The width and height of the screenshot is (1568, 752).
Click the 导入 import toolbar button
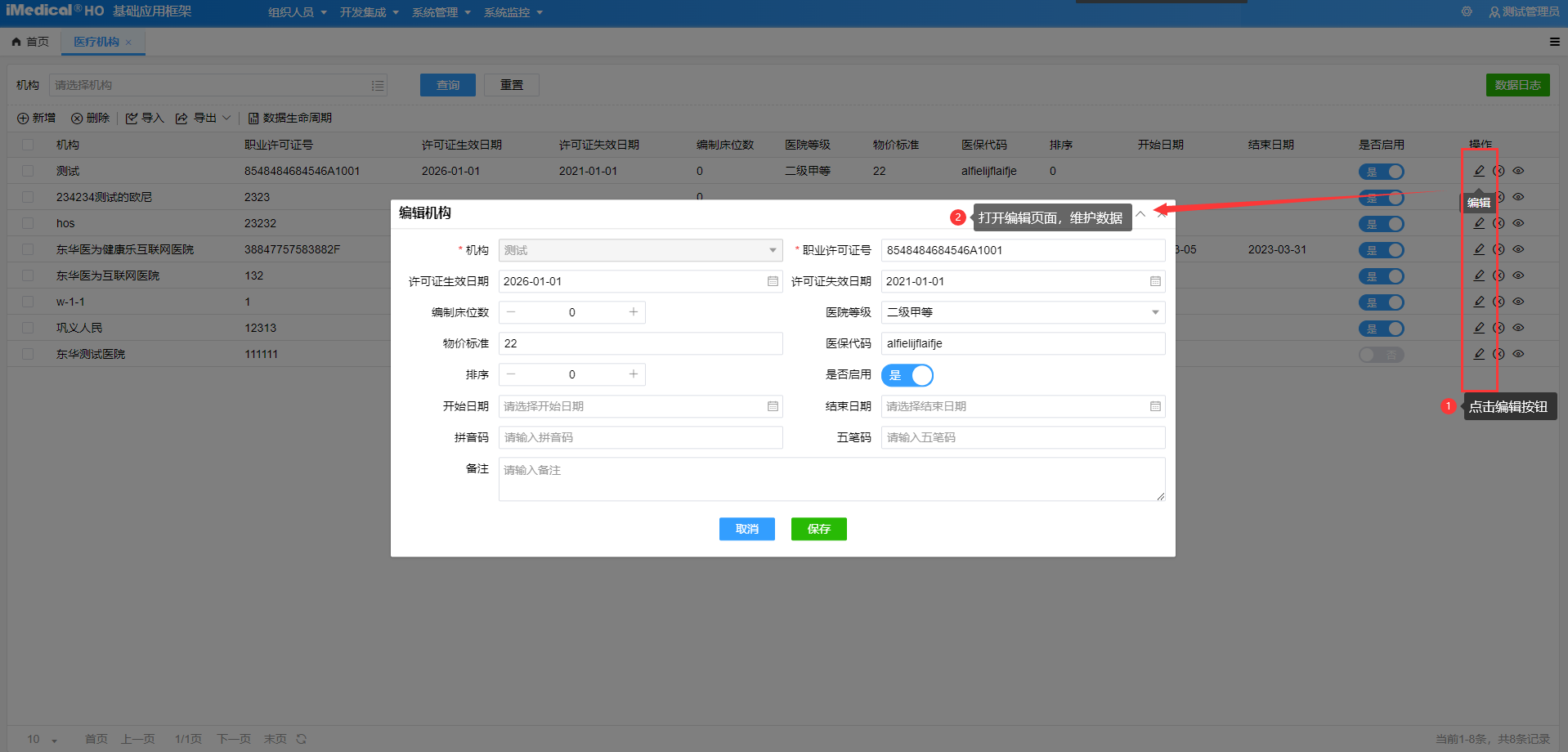click(145, 119)
